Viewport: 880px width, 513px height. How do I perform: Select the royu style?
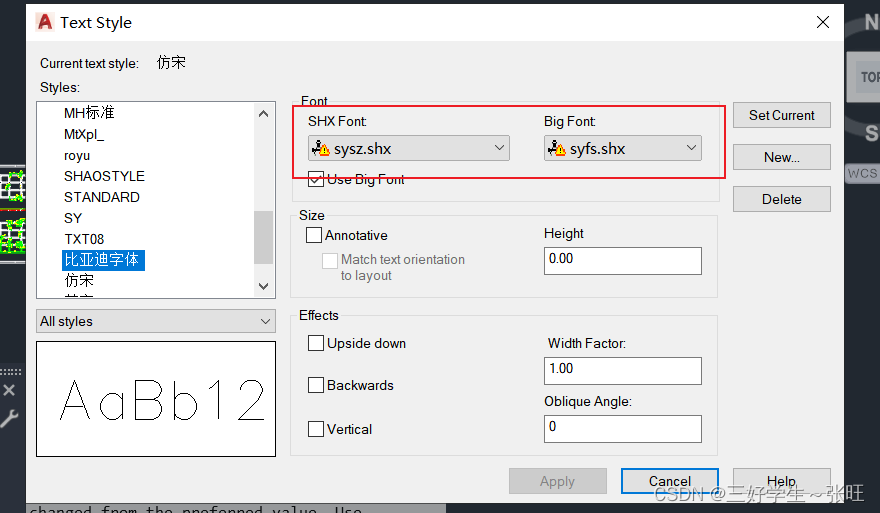[77, 155]
